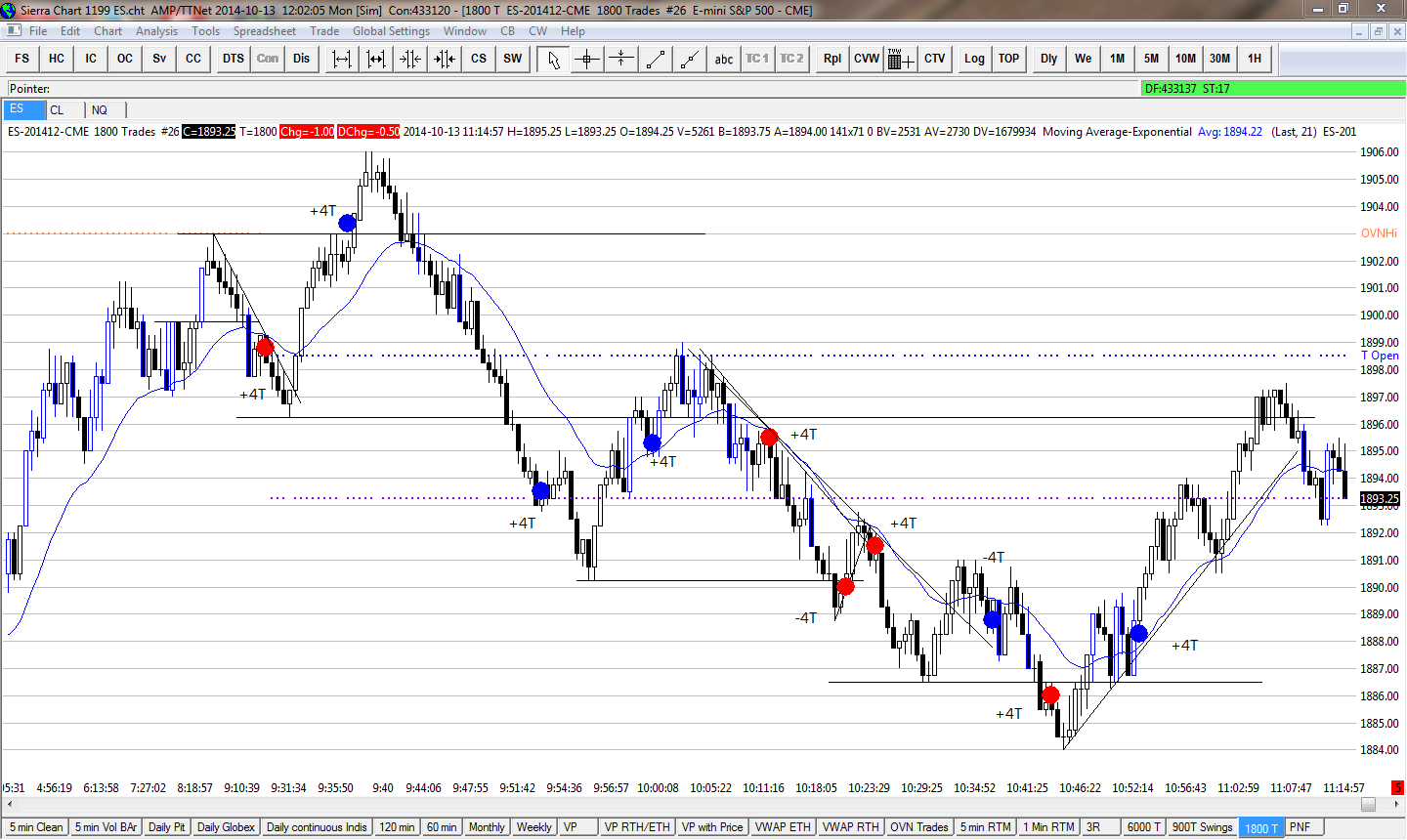
Task: Set chart period to 30M
Action: click(x=1220, y=59)
